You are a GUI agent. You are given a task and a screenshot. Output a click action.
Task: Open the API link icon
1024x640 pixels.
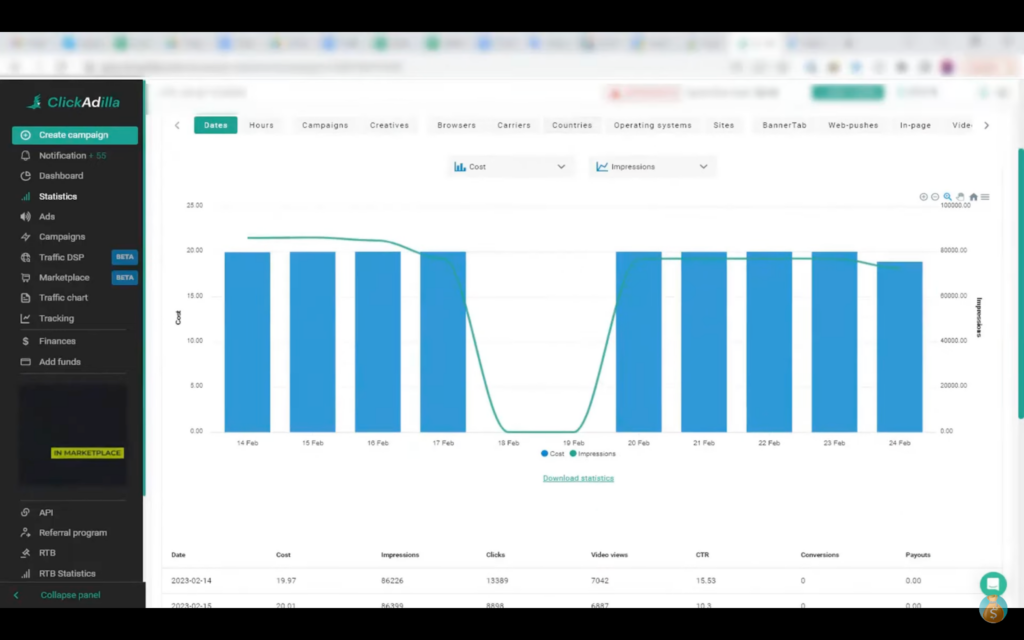pyautogui.click(x=25, y=513)
